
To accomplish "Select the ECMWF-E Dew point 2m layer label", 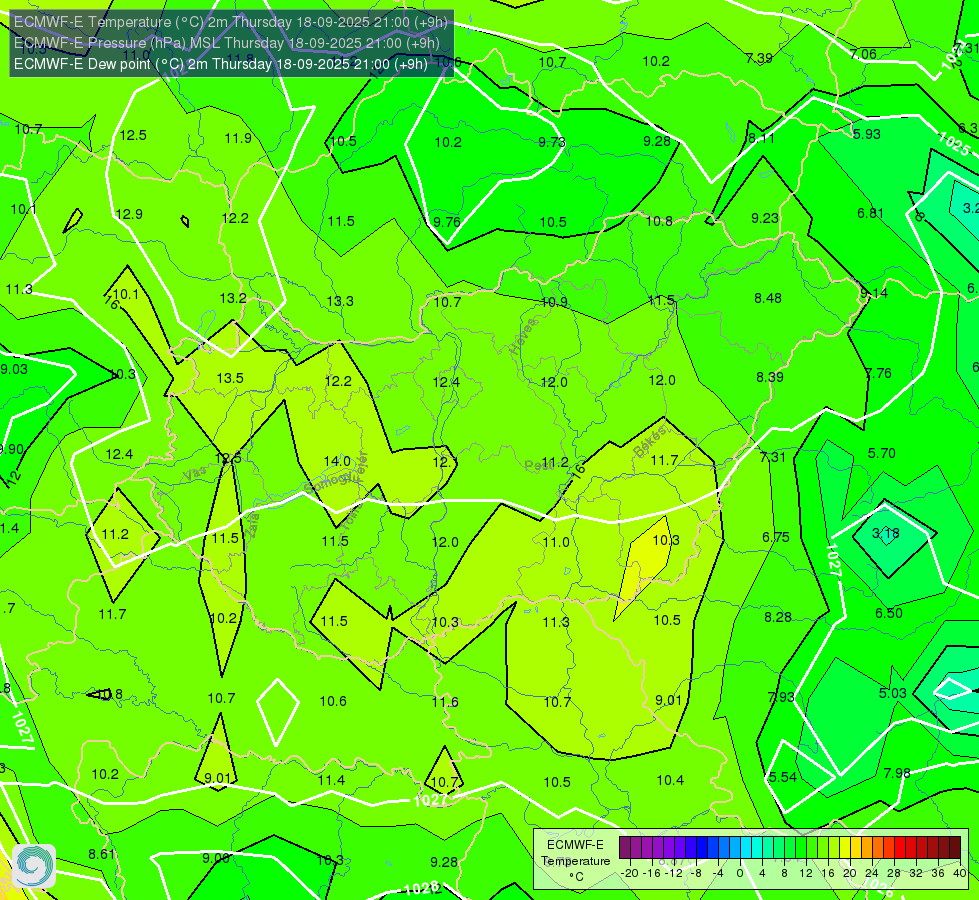I will click(x=220, y=64).
